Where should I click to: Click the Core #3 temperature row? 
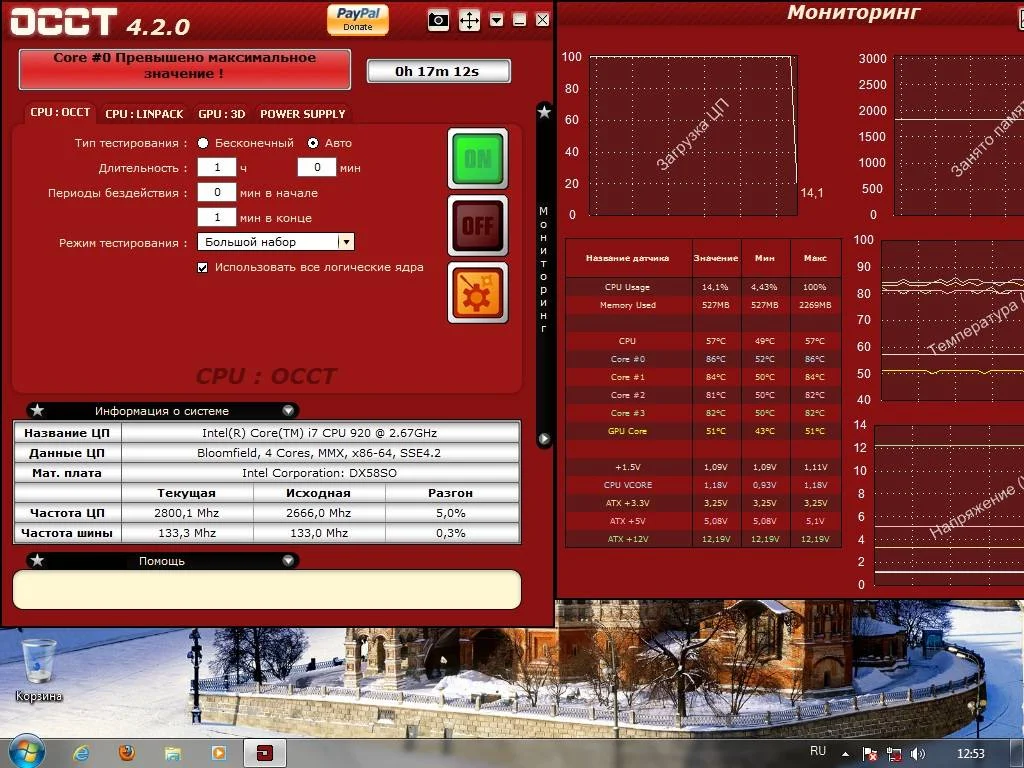coord(703,413)
